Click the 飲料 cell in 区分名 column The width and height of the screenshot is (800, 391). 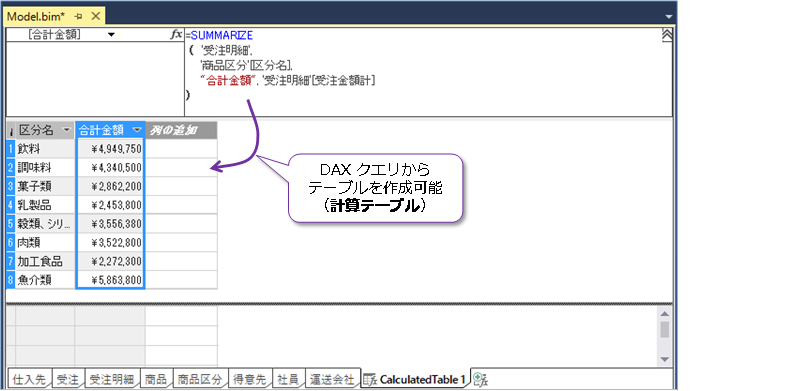click(45, 149)
